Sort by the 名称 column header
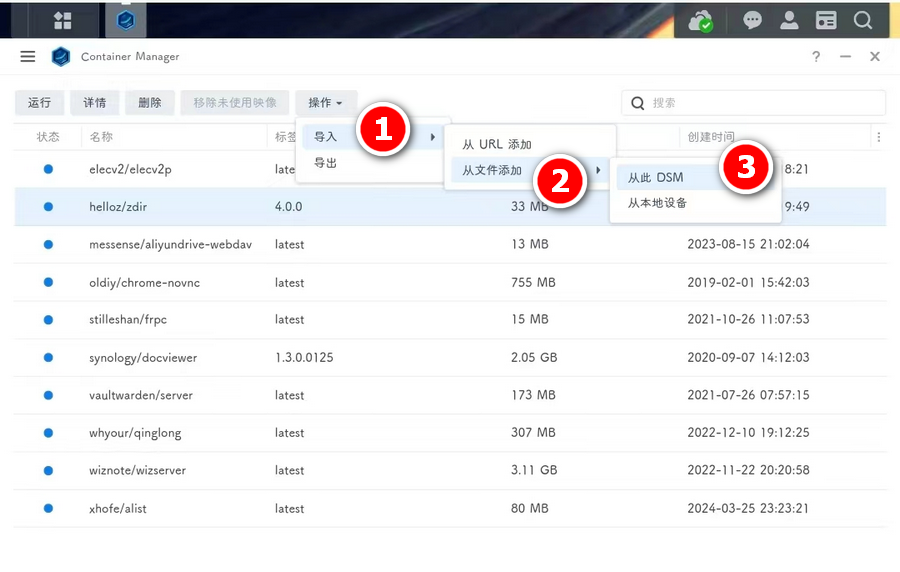This screenshot has height=572, width=900. [x=101, y=137]
